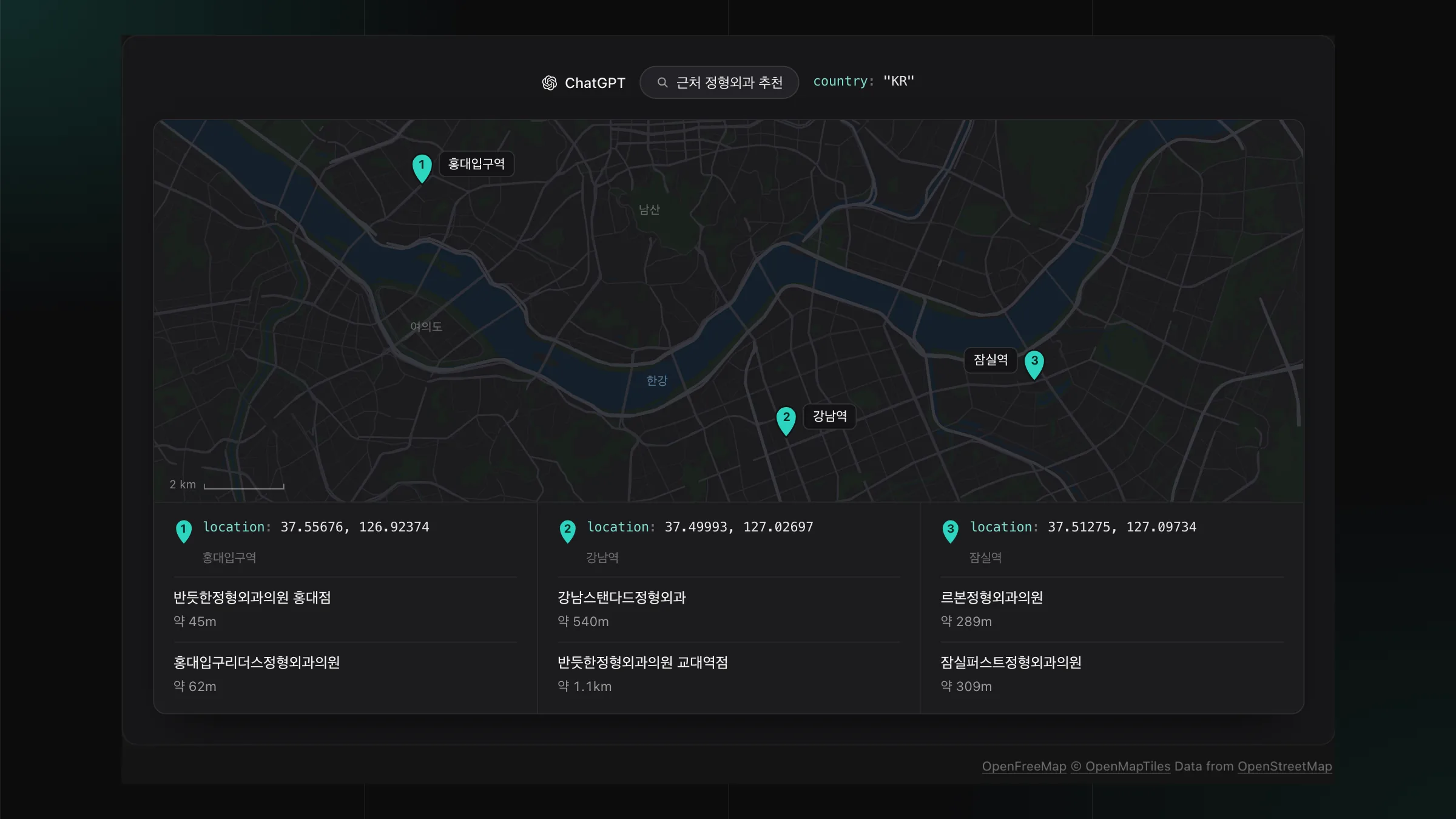Click the 약 289m distance text
The image size is (1456, 819).
(x=966, y=621)
